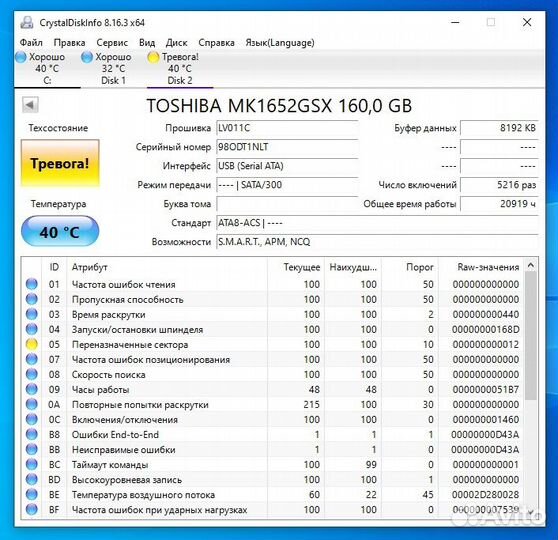The height and width of the screenshot is (540, 558).
Task: Click the Режим передачи field SATA/300
Action: (287, 185)
